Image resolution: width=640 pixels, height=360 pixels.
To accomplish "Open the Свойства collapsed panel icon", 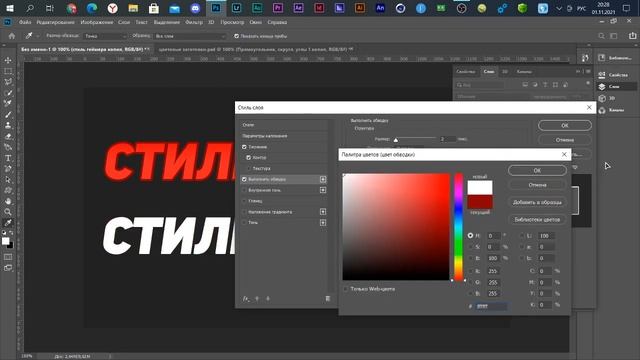I will [x=602, y=75].
